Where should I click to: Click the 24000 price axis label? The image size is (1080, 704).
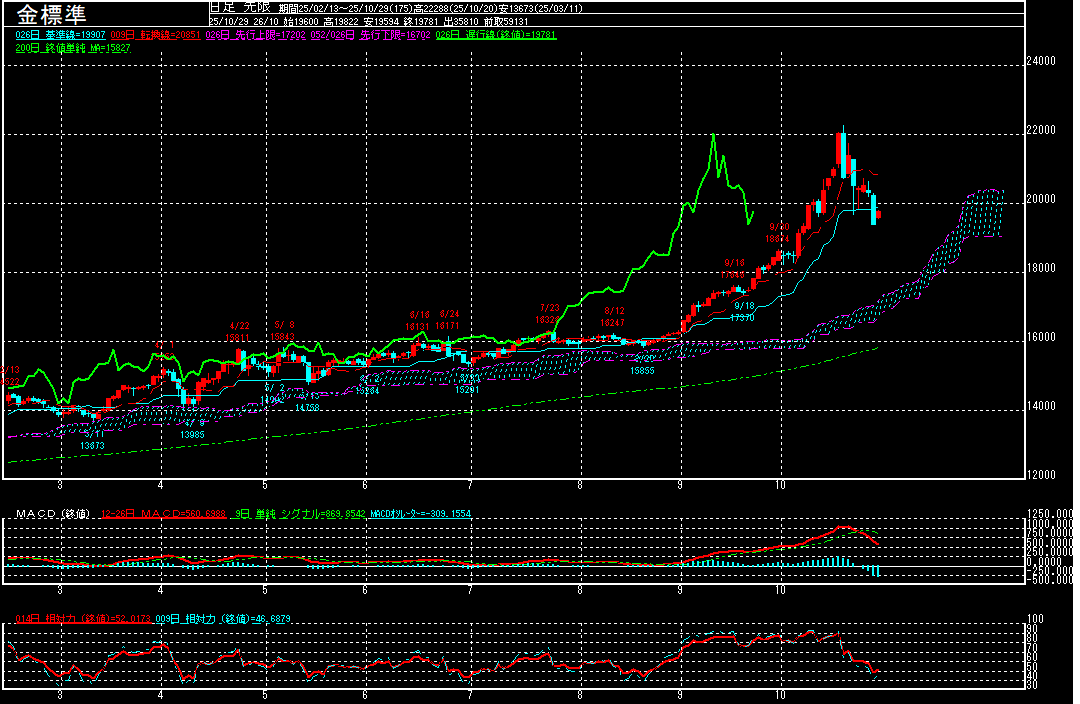click(x=1042, y=61)
